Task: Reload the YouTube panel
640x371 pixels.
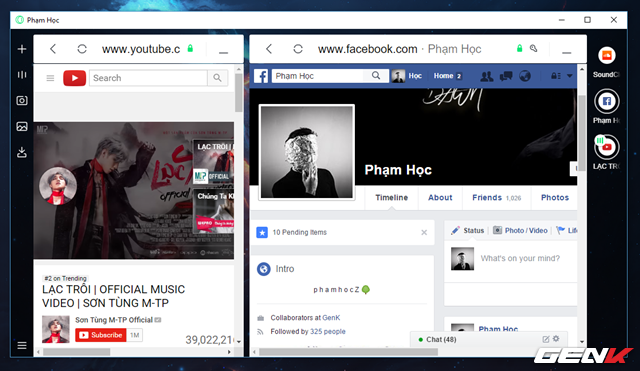Action: coord(82,49)
